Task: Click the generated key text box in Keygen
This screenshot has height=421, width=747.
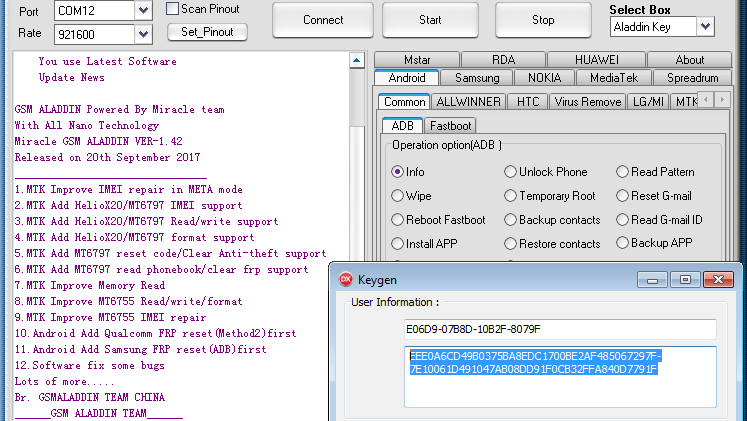Action: 560,377
